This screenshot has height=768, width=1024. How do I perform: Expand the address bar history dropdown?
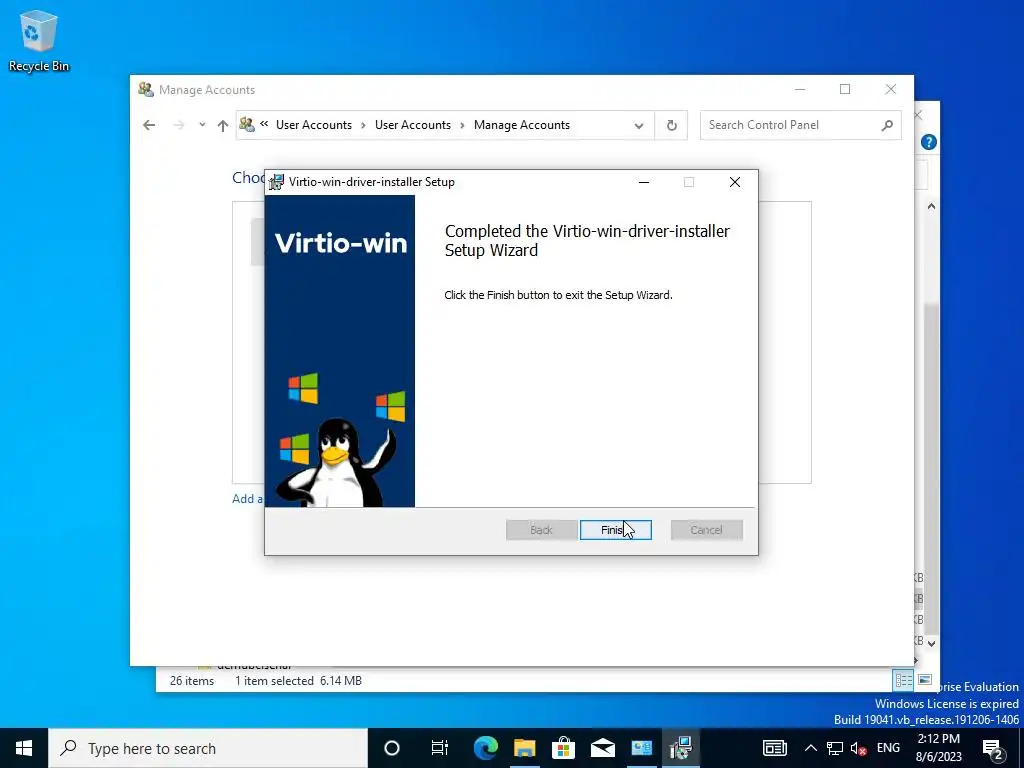click(x=639, y=125)
